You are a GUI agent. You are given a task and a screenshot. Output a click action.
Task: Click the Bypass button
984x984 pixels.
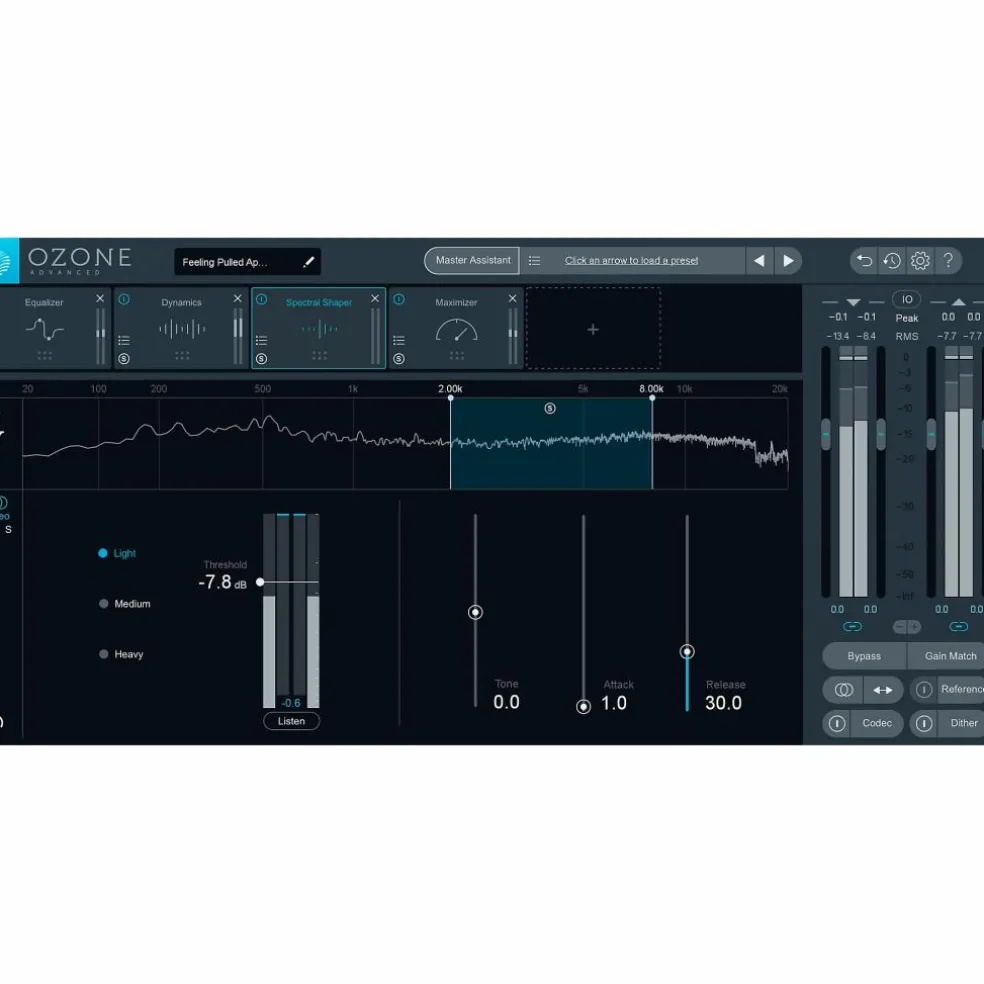[864, 656]
